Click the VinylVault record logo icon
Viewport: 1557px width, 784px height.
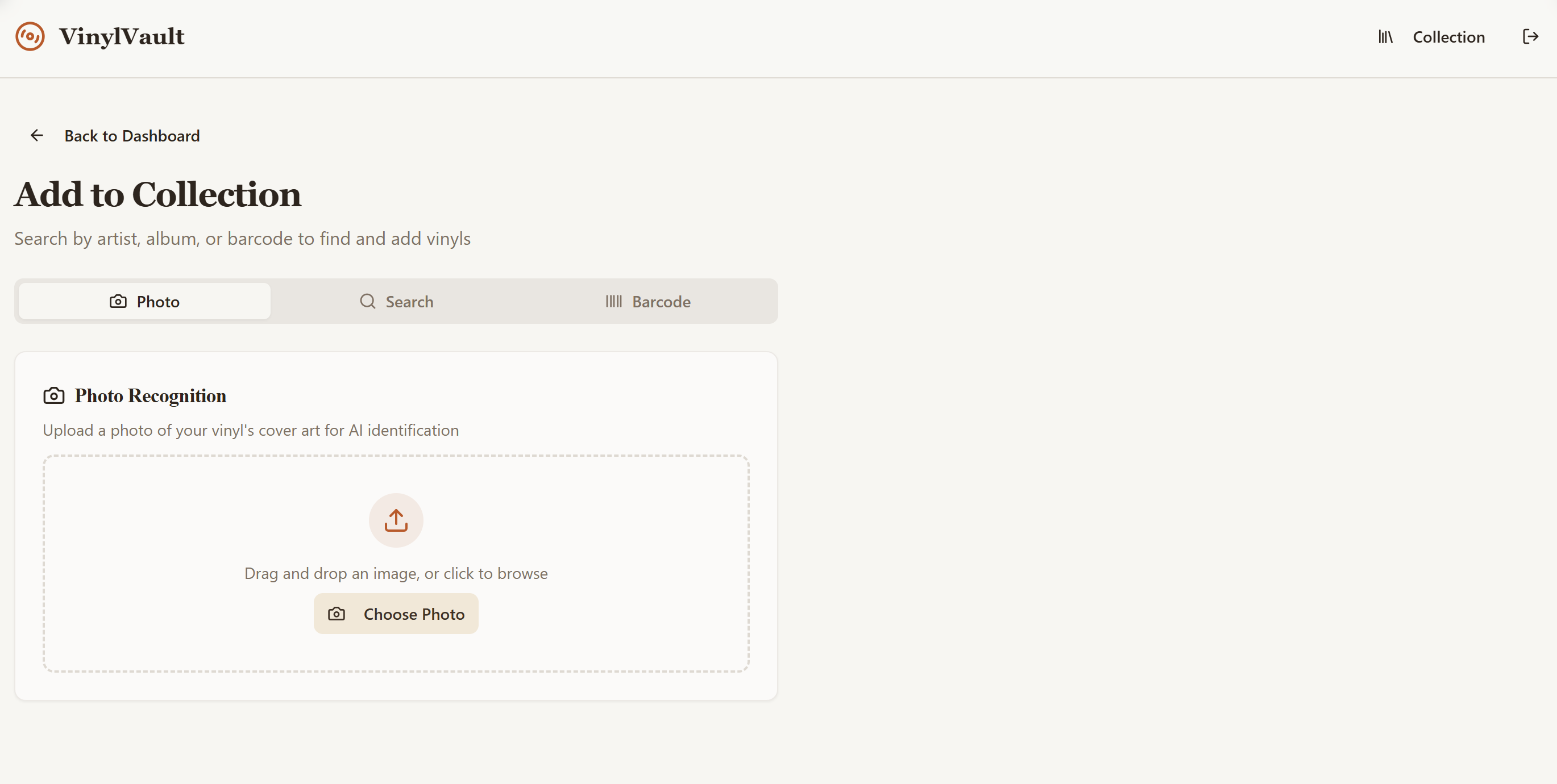coord(30,36)
